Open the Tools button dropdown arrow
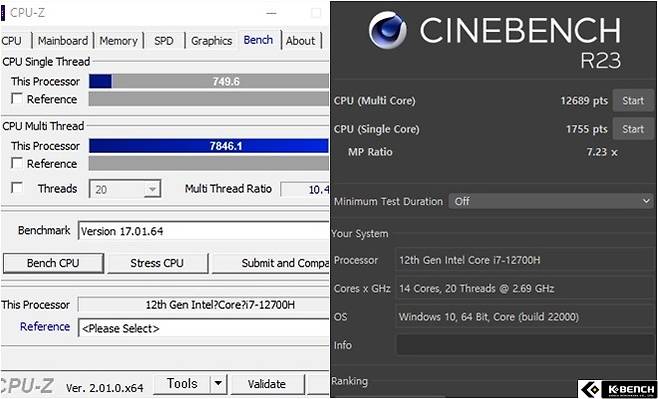Viewport: 658px width, 399px height. point(218,384)
